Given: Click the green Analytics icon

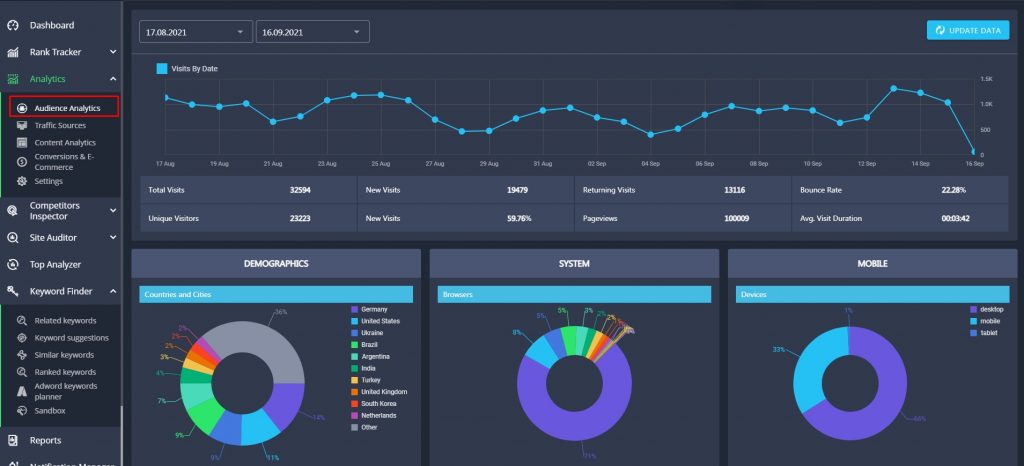Looking at the screenshot, I should 12,79.
